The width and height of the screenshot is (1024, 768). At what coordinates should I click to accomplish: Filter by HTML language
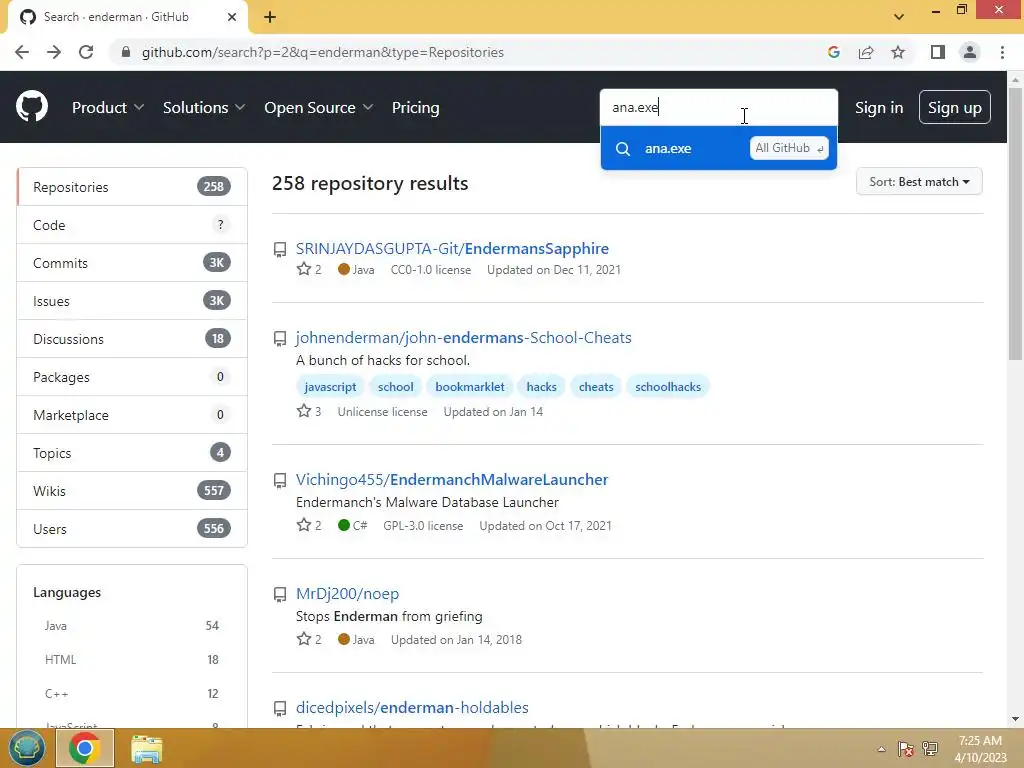[x=132, y=660]
